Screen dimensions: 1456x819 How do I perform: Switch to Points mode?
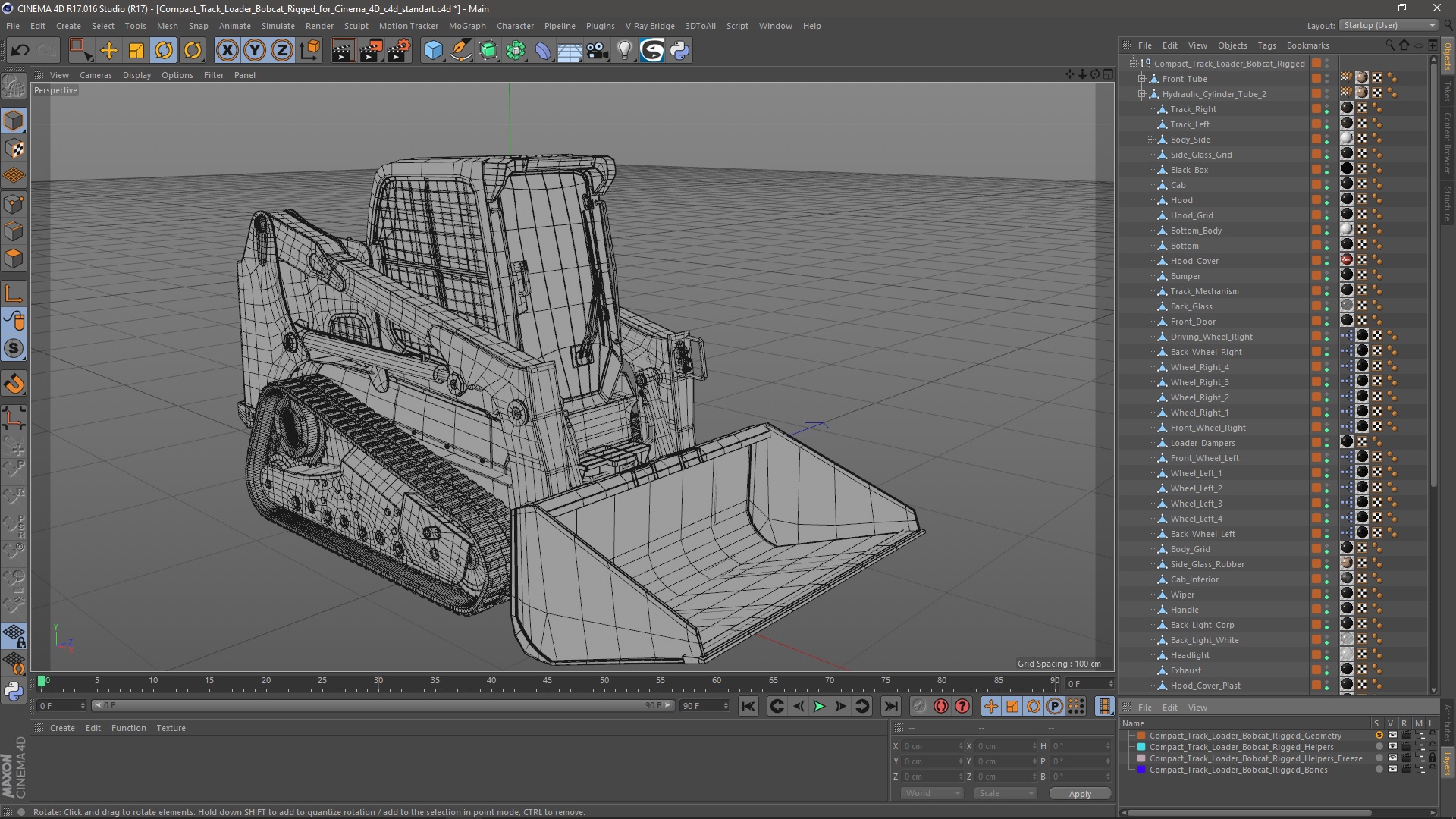[14, 204]
